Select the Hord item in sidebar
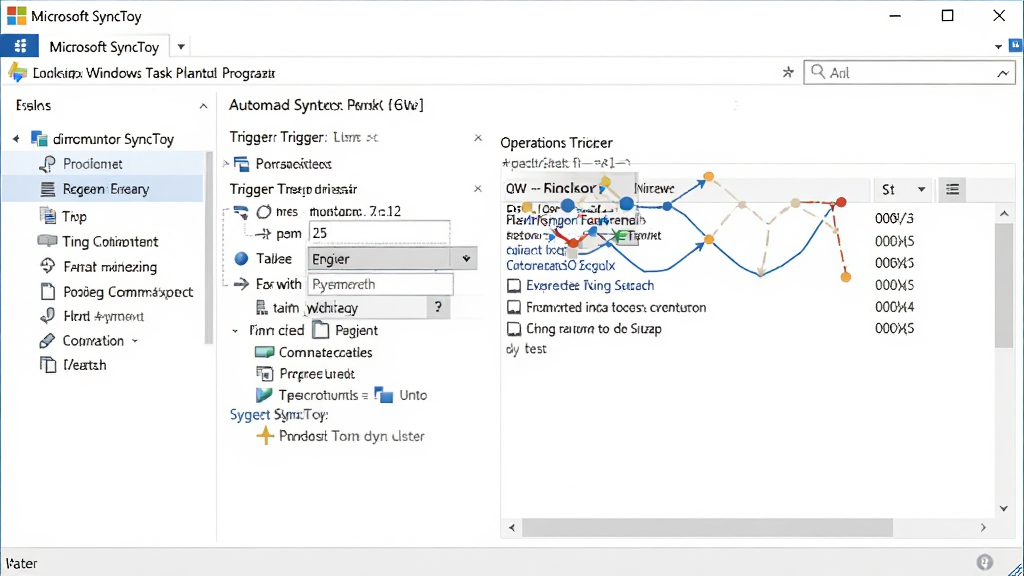The width and height of the screenshot is (1024, 576). click(91, 316)
